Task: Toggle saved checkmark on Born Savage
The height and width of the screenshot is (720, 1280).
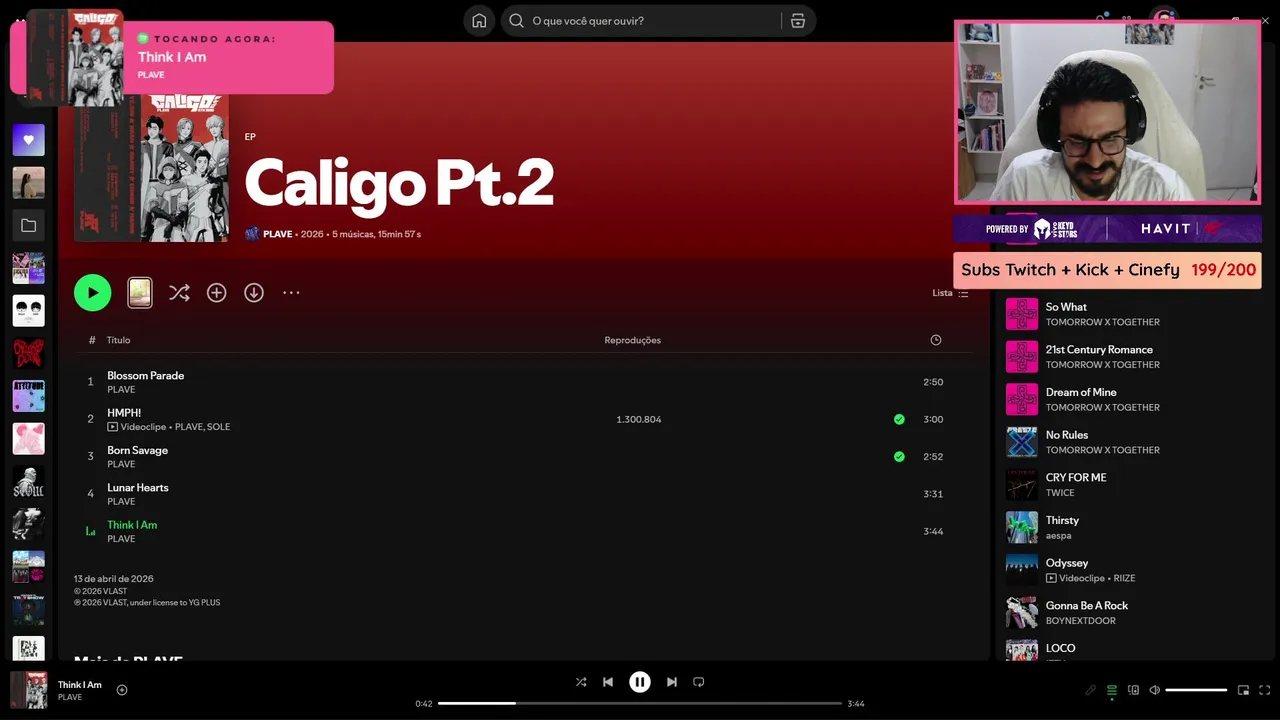Action: [899, 456]
